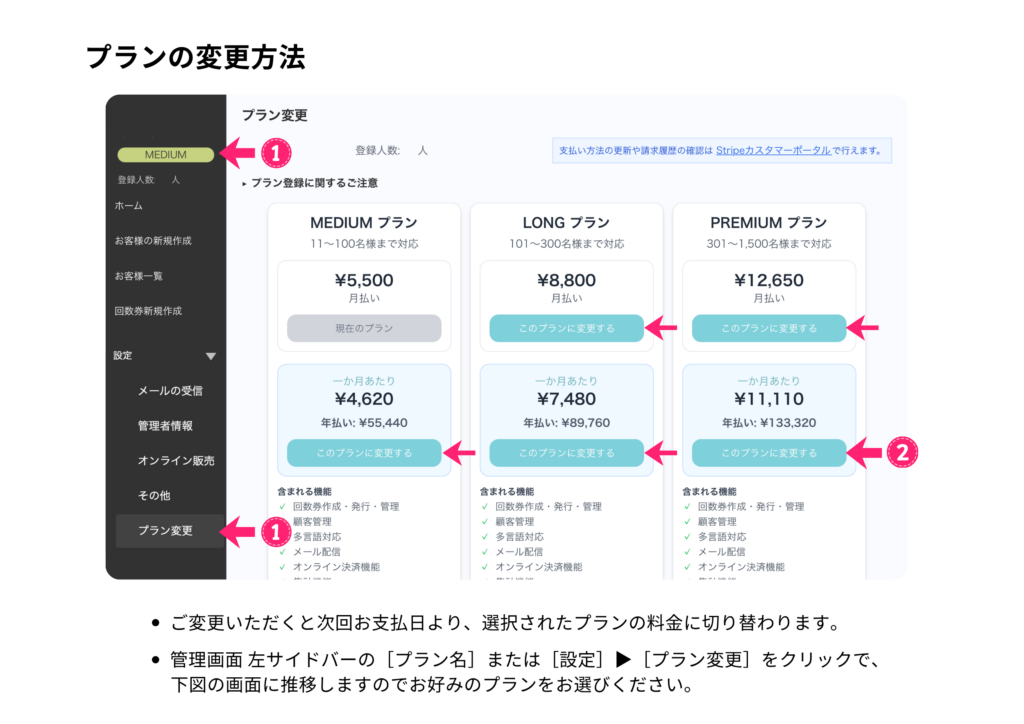Switch to PREMIUM plan yearly ¥11,110
Screen dimensions: 1024x724
pyautogui.click(x=769, y=453)
